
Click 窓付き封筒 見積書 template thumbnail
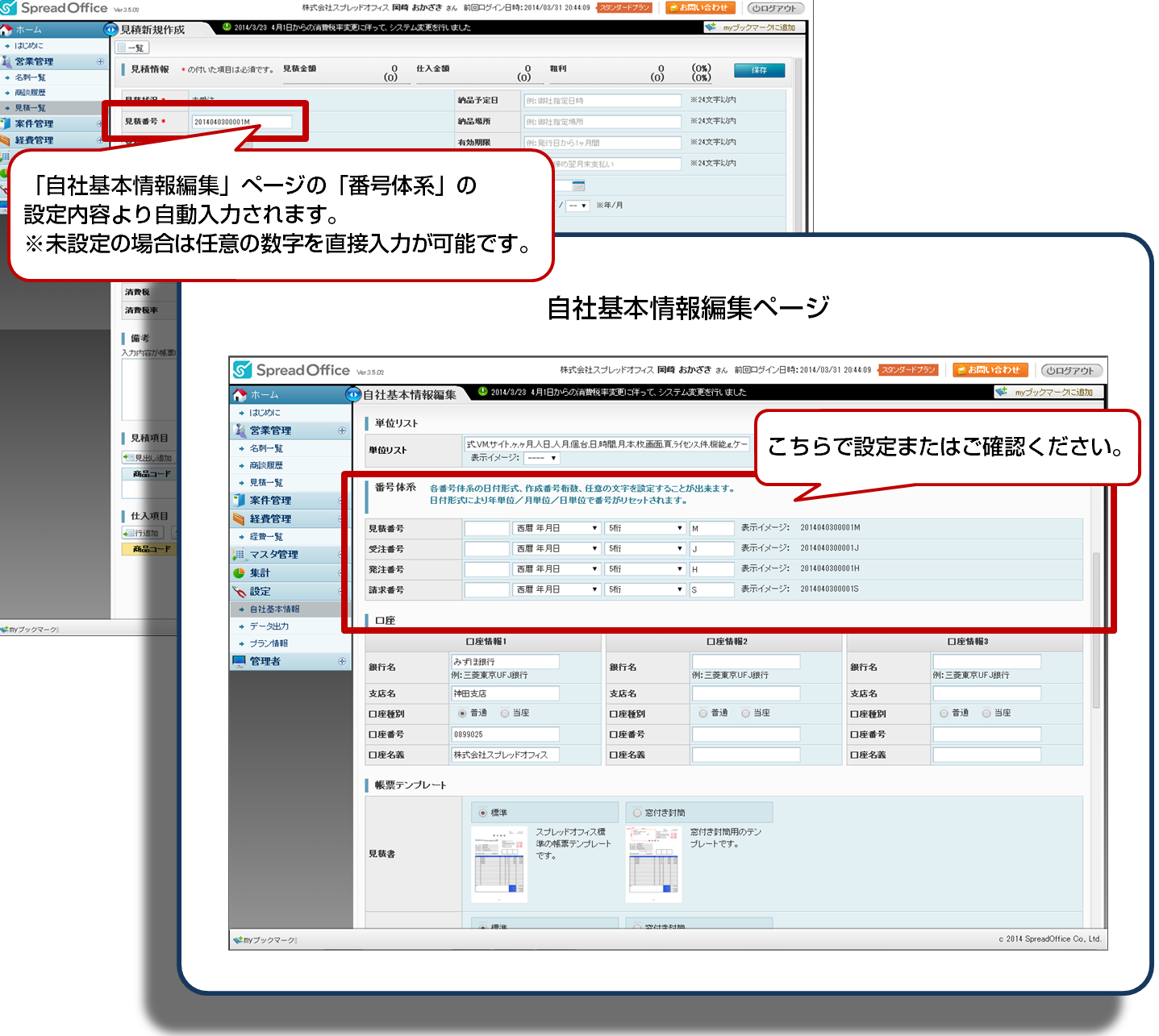(x=654, y=864)
